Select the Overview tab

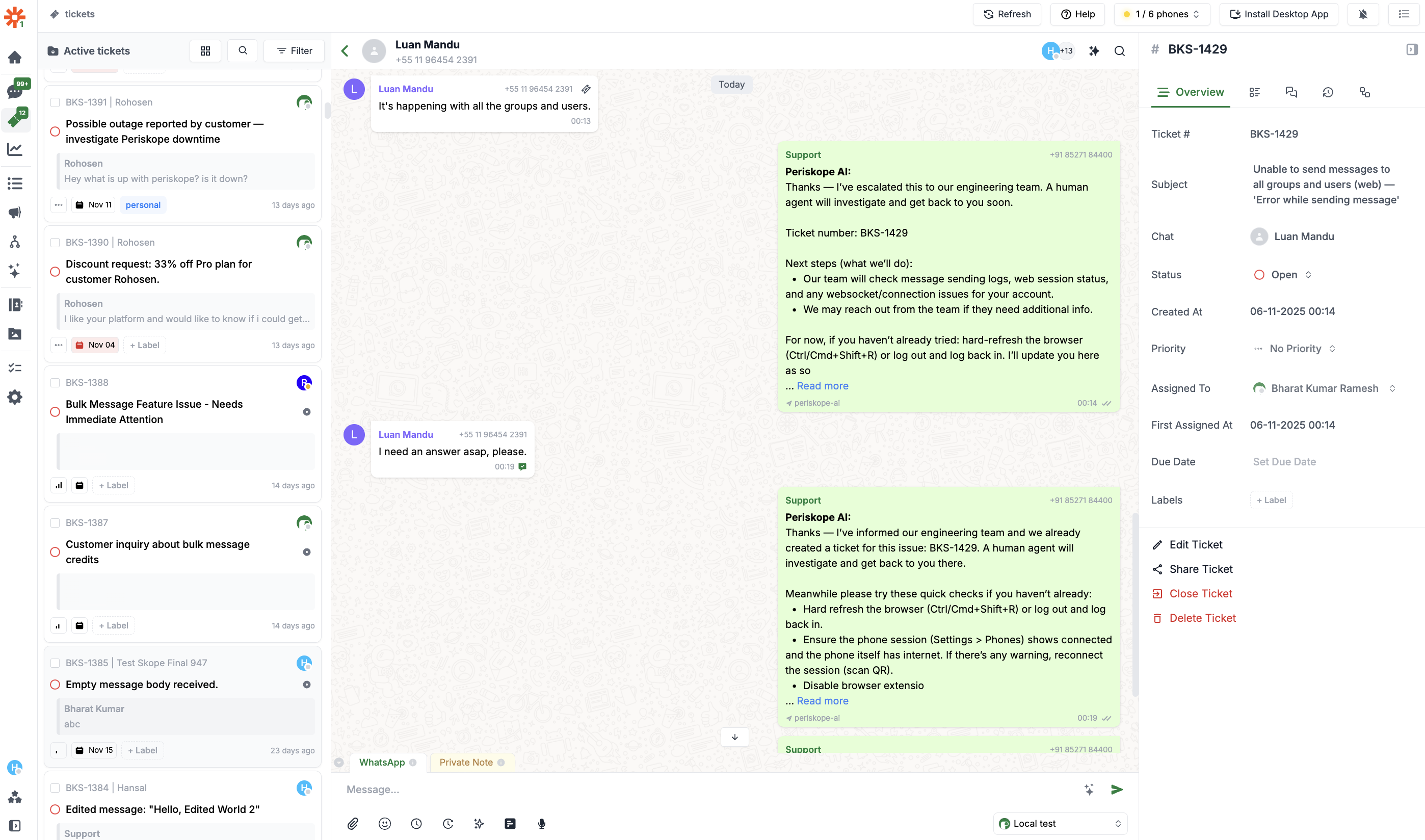1190,92
